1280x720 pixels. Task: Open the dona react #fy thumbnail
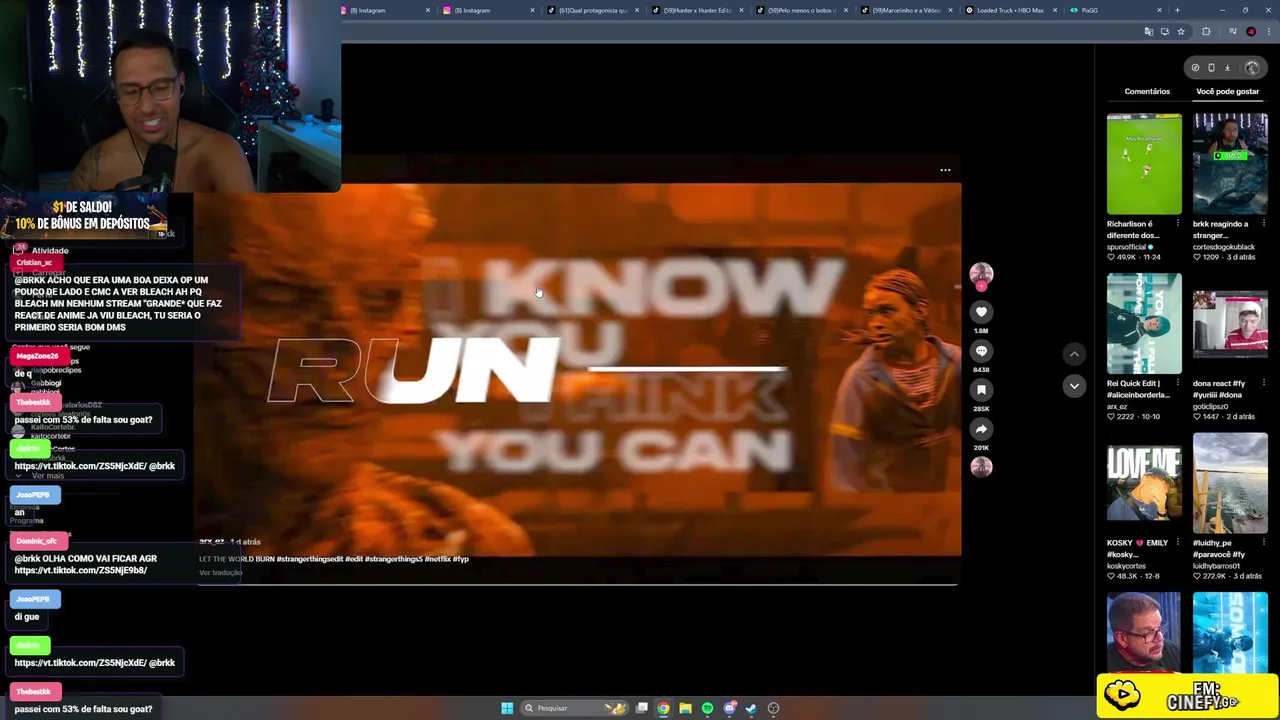[x=1230, y=323]
